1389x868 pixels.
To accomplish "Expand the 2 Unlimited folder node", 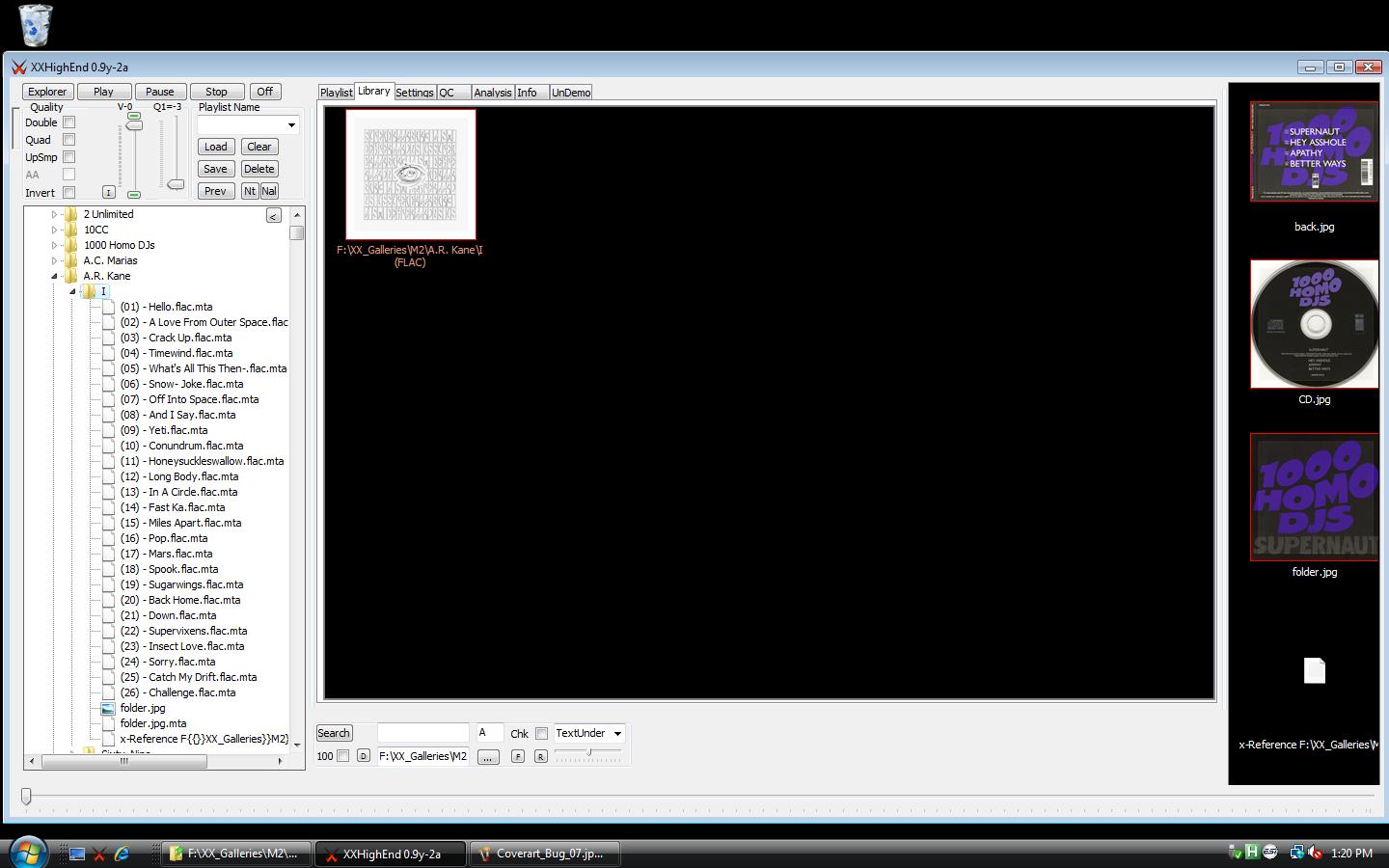I will (x=54, y=214).
